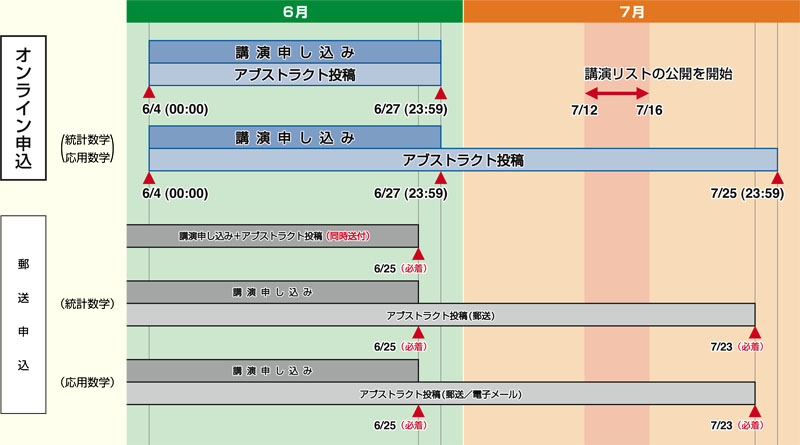The width and height of the screenshot is (800, 445).
Task: Click the green 6月 month header
Action: (x=295, y=11)
